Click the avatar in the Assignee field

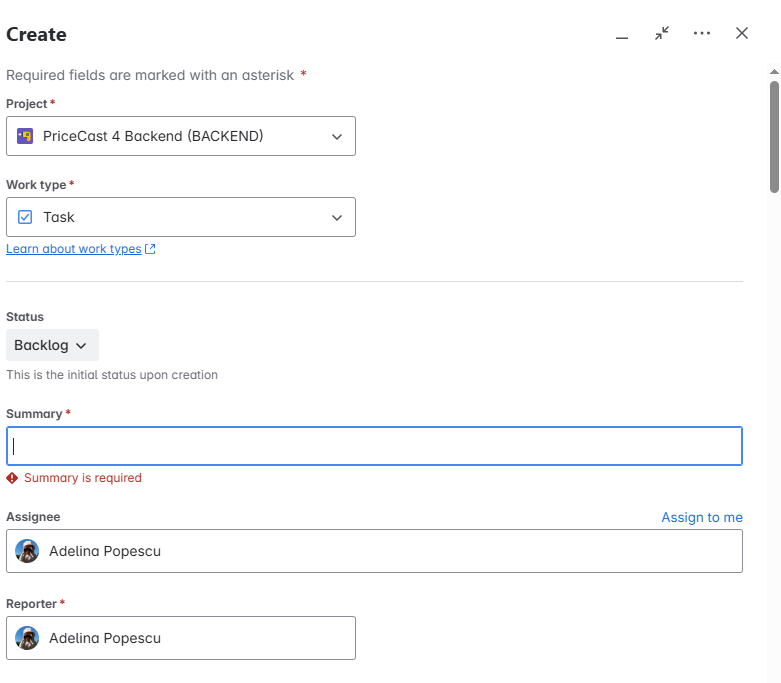pos(28,551)
